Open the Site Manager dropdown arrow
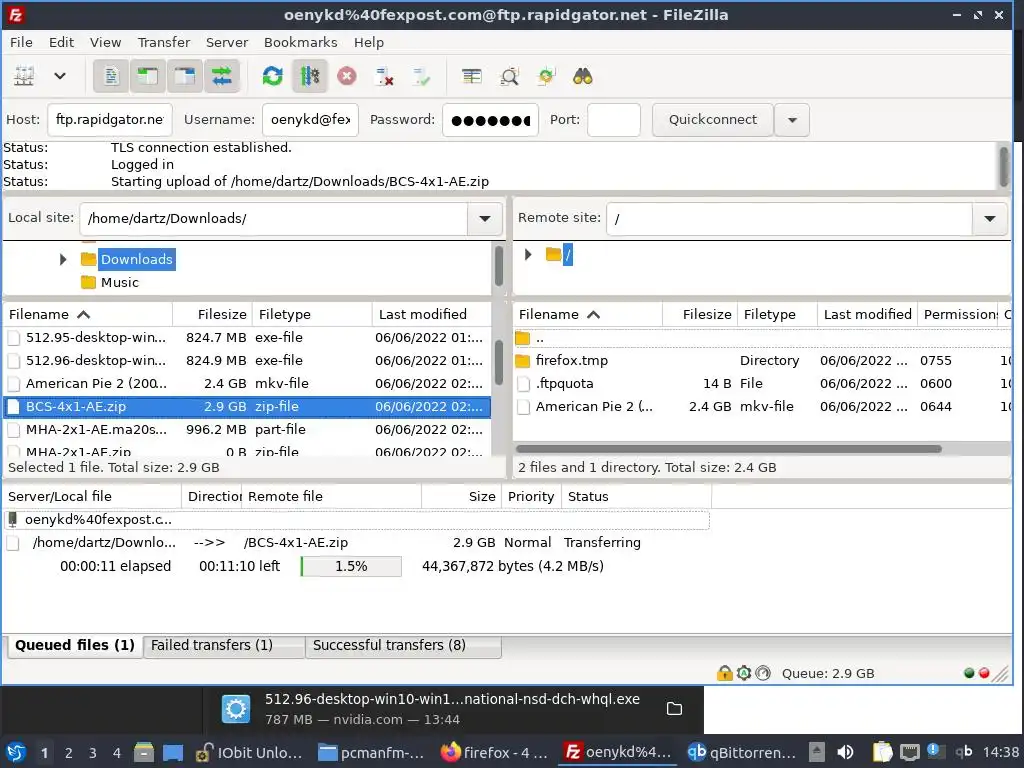This screenshot has width=1024, height=768. tap(59, 76)
